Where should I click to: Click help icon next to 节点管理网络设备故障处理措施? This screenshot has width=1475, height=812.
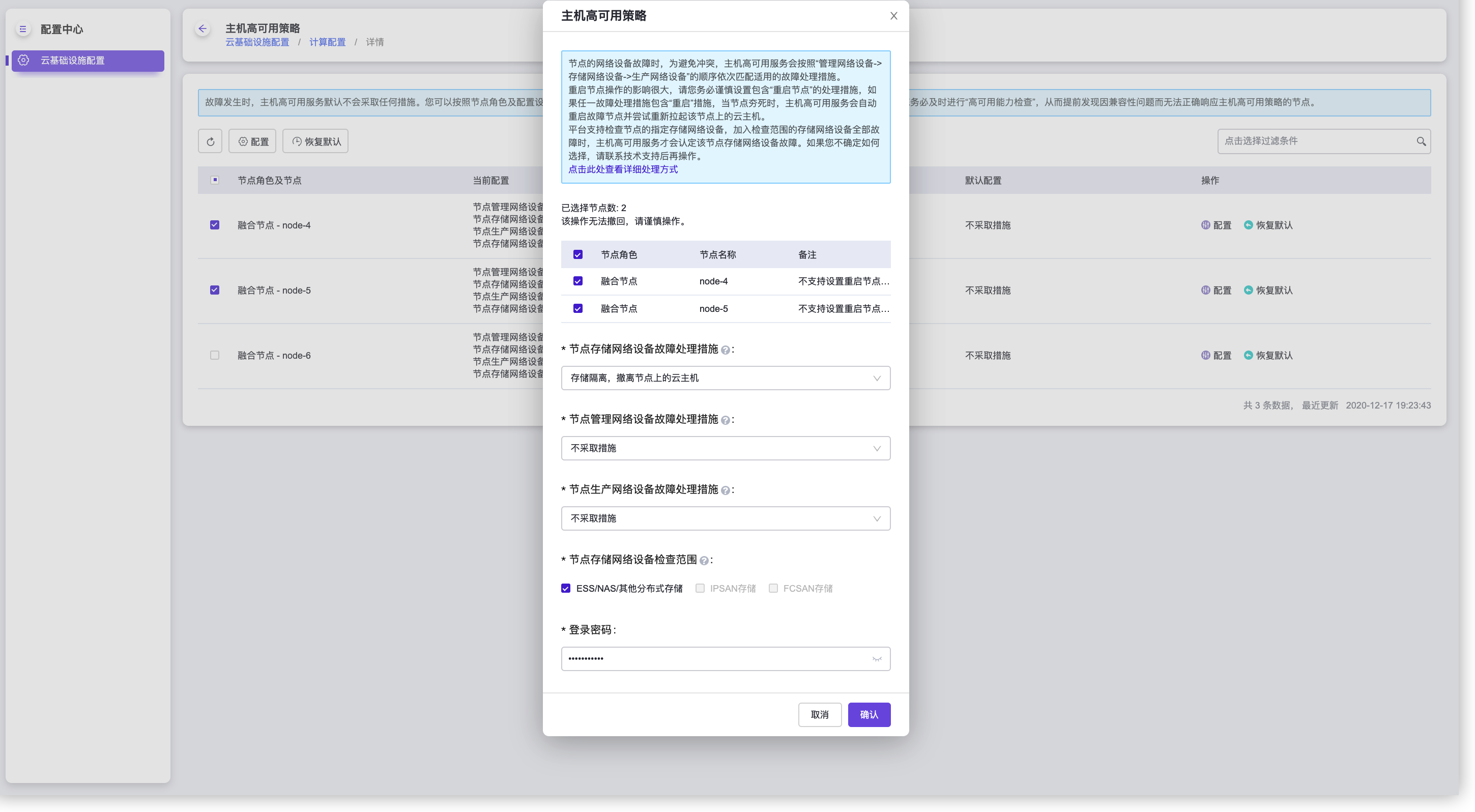click(x=726, y=420)
